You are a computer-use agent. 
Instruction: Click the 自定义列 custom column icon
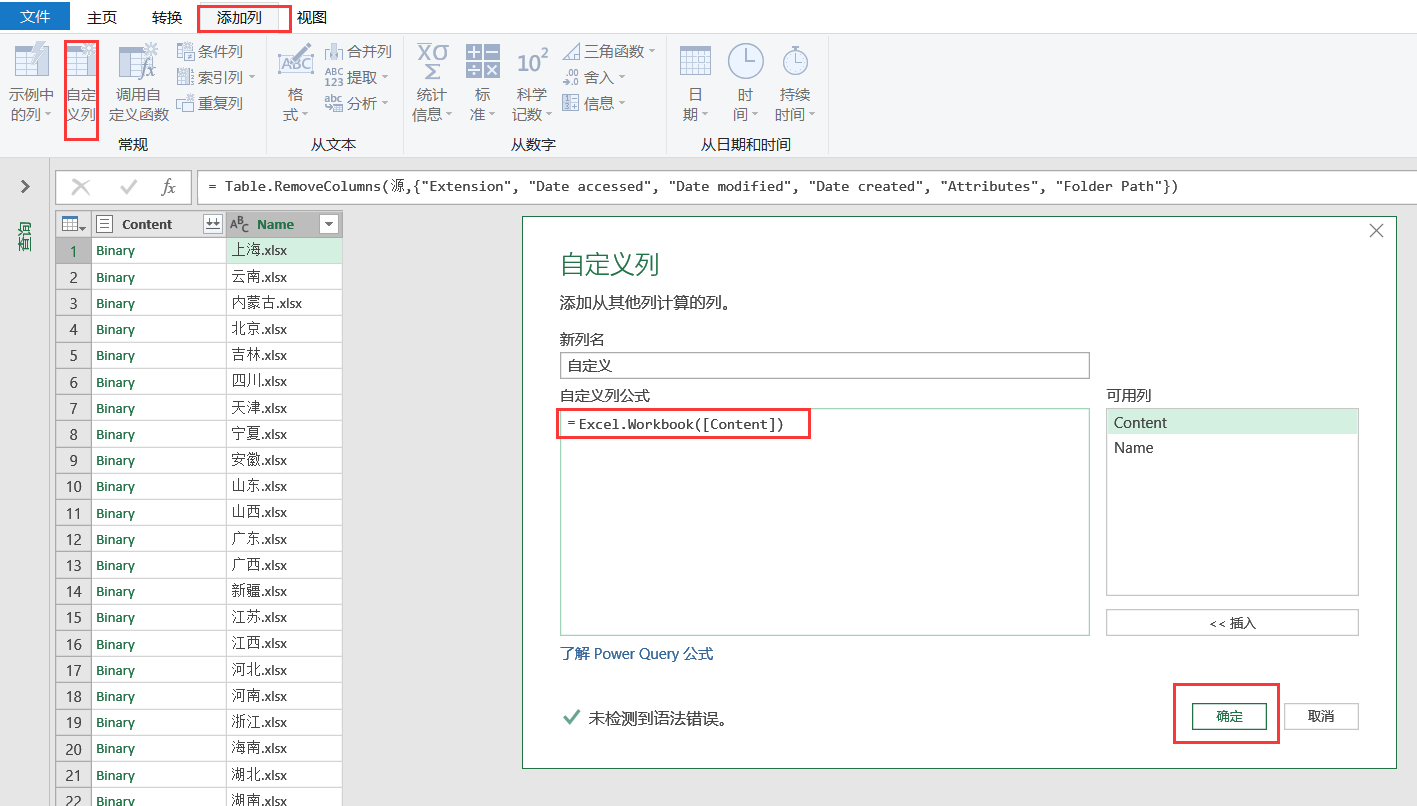[81, 83]
